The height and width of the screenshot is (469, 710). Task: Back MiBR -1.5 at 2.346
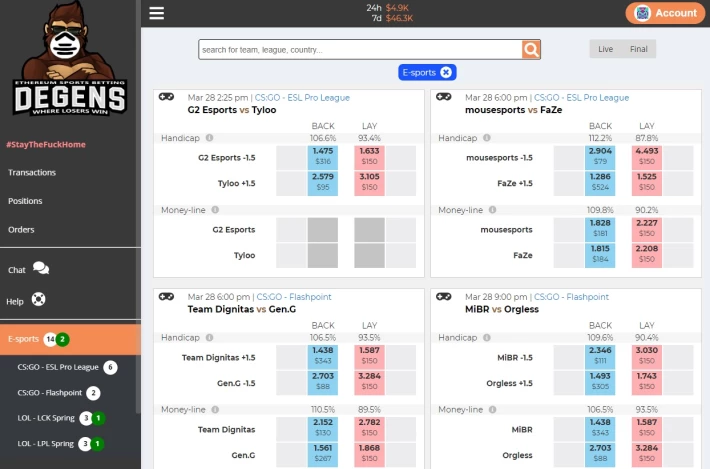[x=600, y=357]
